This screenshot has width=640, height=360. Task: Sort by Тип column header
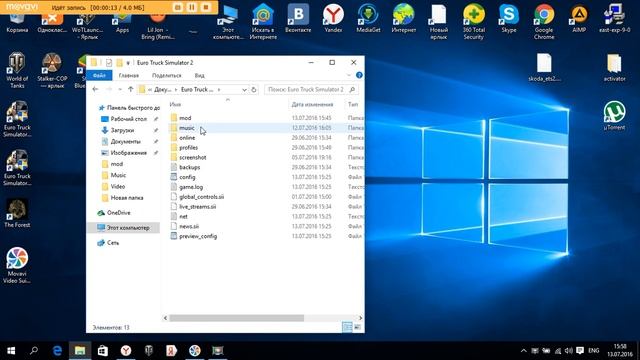pyautogui.click(x=353, y=105)
